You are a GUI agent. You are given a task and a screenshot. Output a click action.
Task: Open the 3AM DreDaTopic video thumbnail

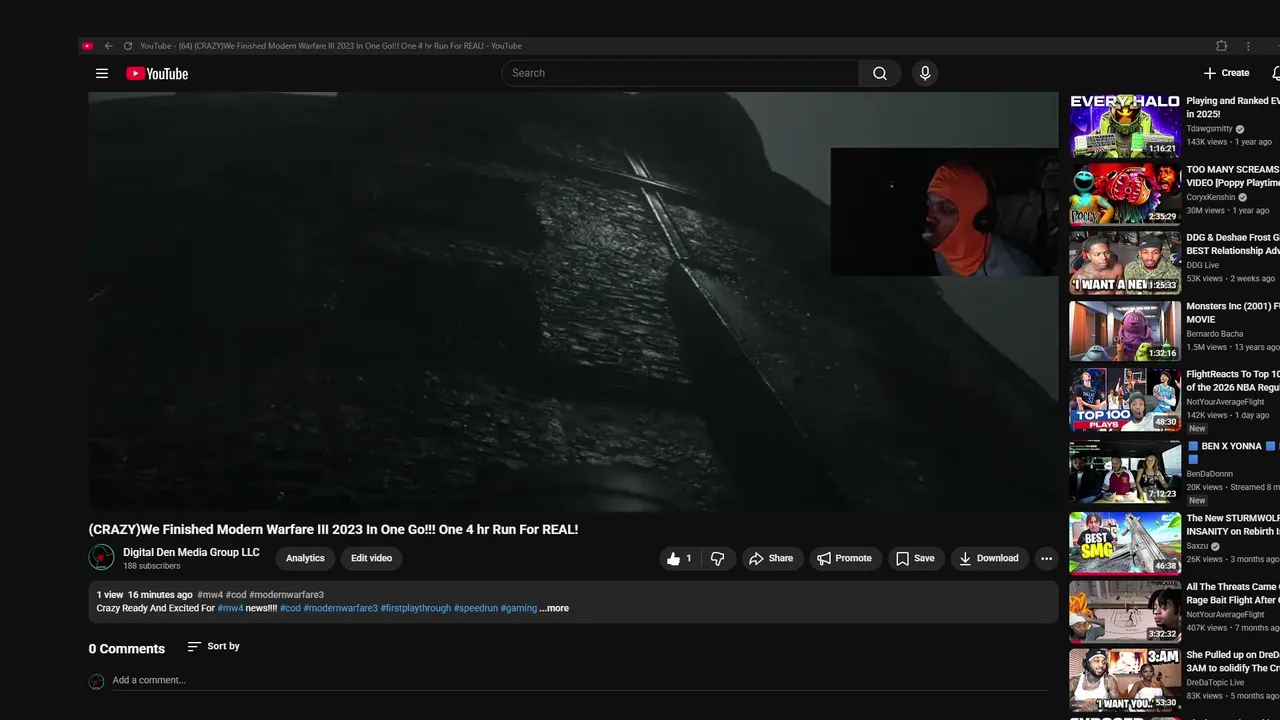tap(1125, 680)
